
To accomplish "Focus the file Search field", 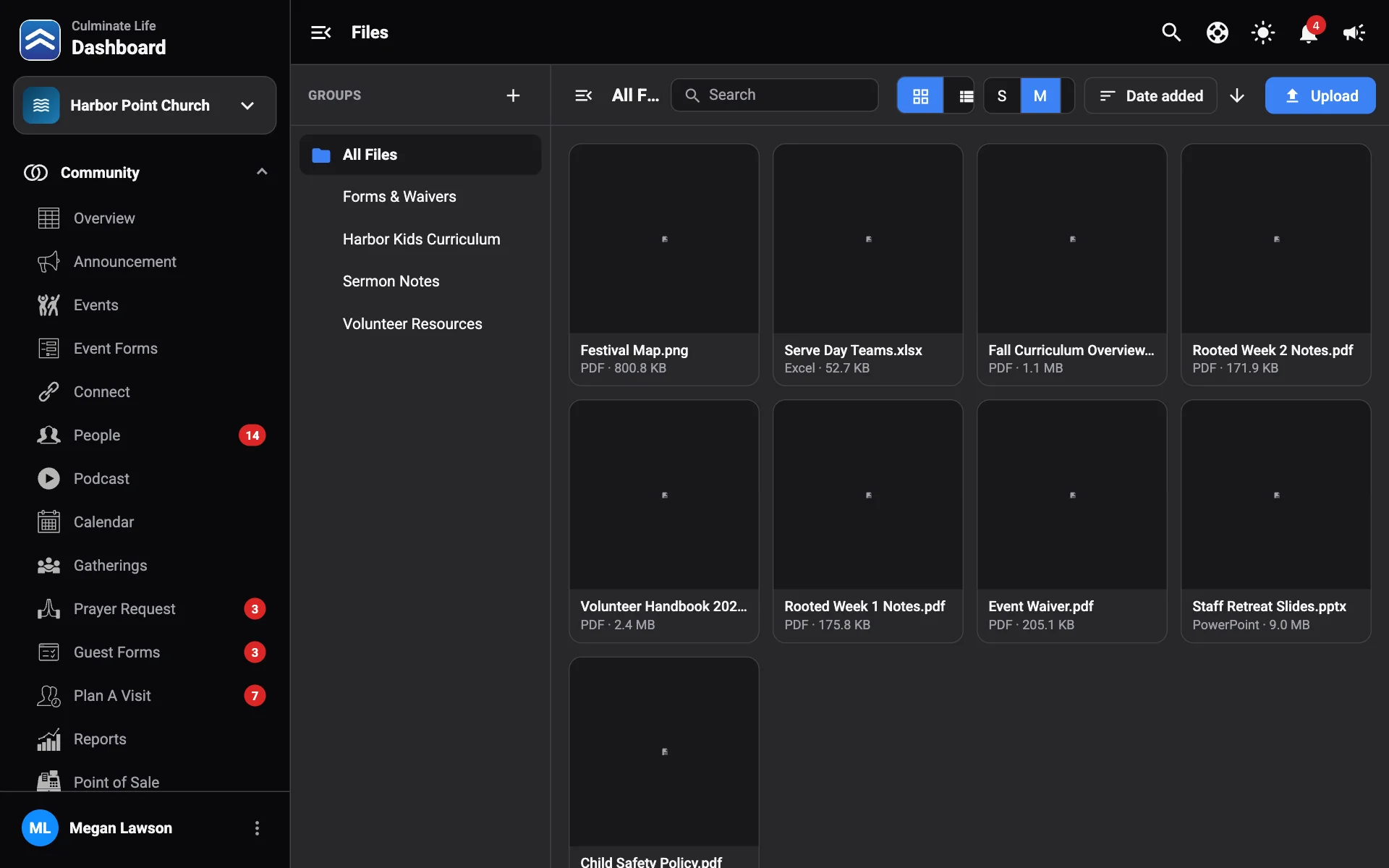I will tap(774, 95).
